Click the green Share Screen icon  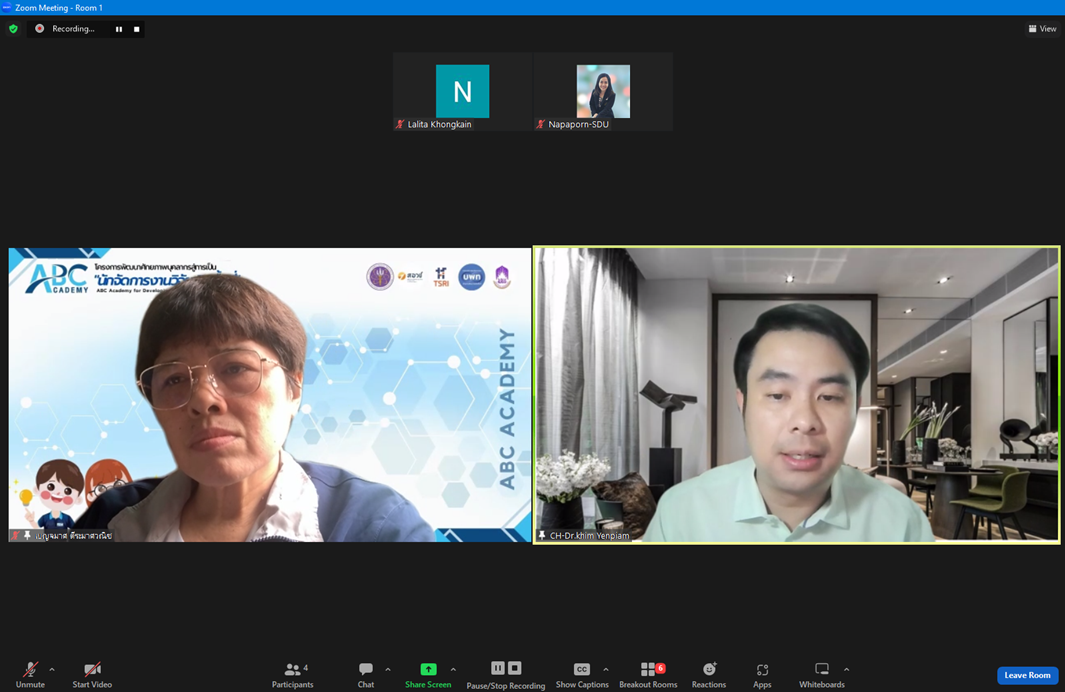(x=428, y=669)
